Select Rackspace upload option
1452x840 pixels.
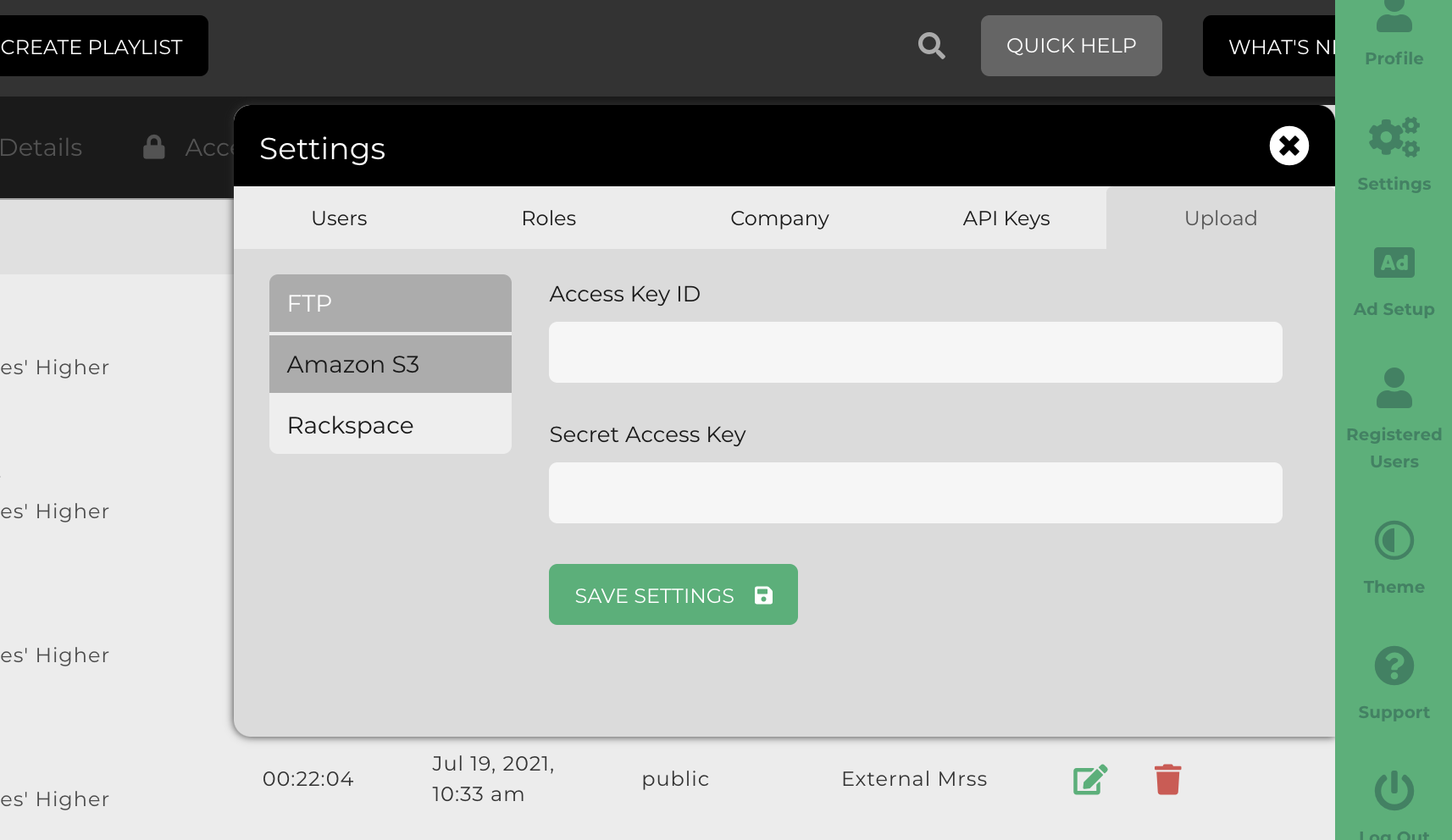[390, 425]
